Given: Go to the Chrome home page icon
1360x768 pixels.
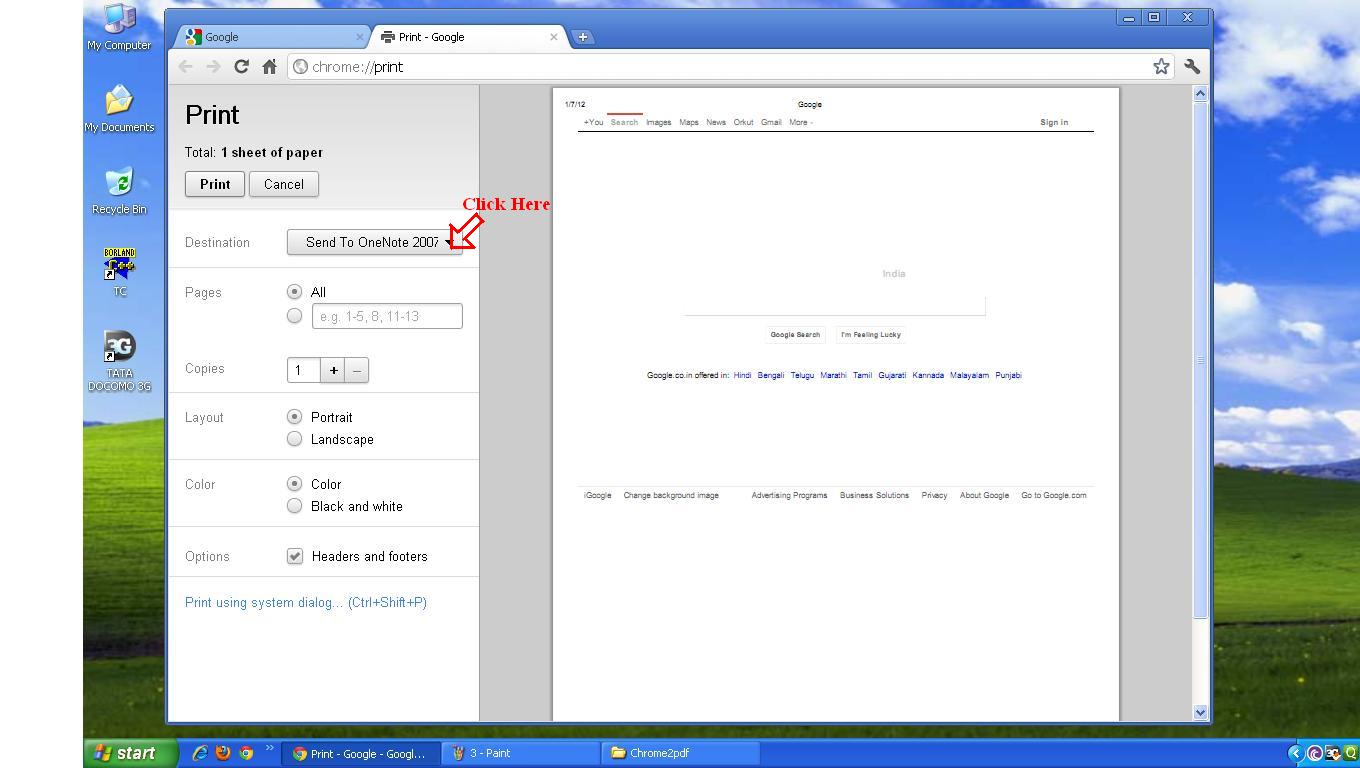Looking at the screenshot, I should point(269,66).
